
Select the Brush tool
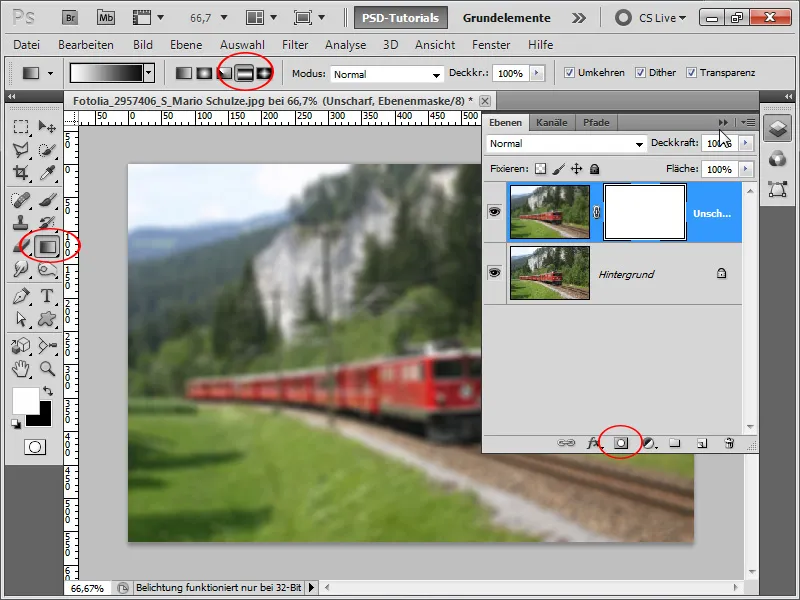pyautogui.click(x=47, y=200)
